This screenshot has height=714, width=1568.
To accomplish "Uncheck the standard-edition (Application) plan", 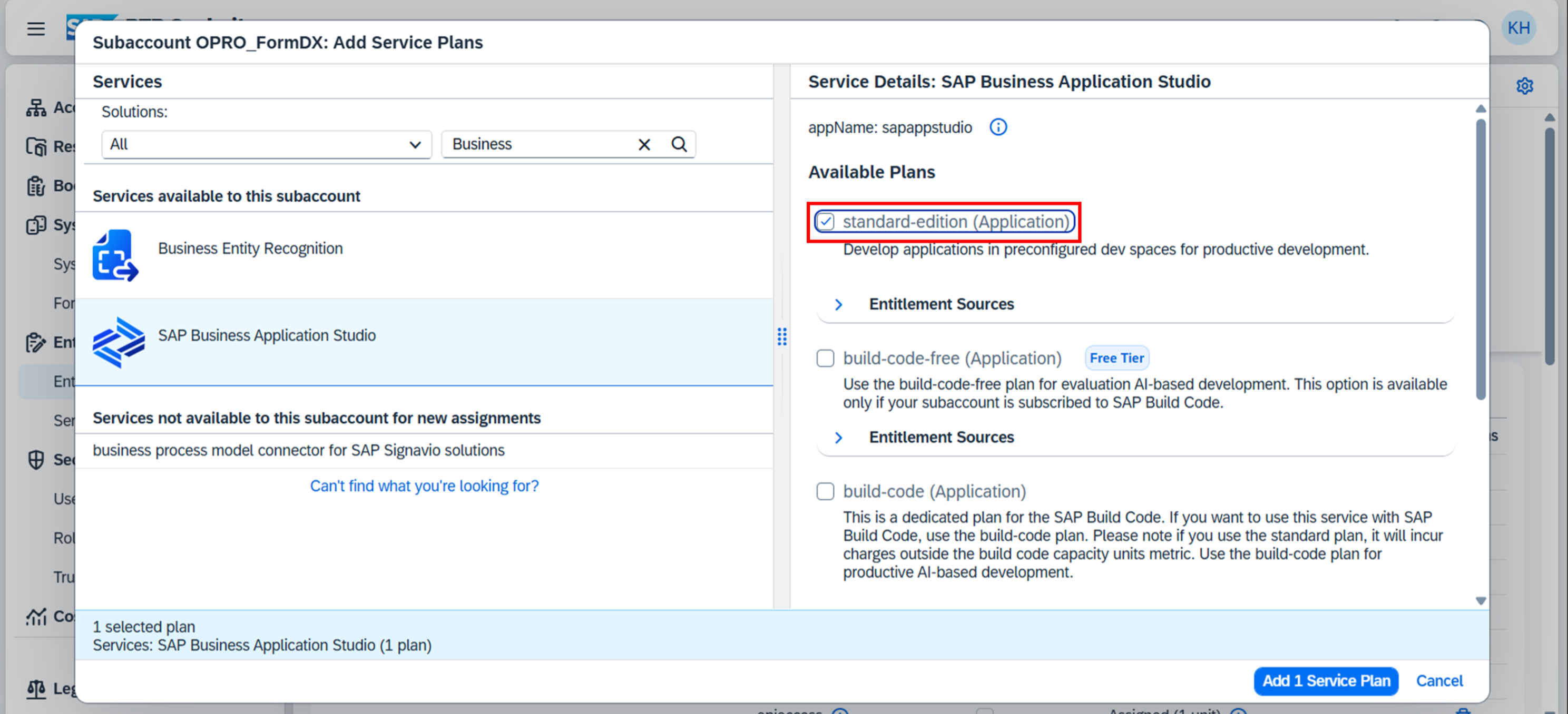I will [x=826, y=221].
